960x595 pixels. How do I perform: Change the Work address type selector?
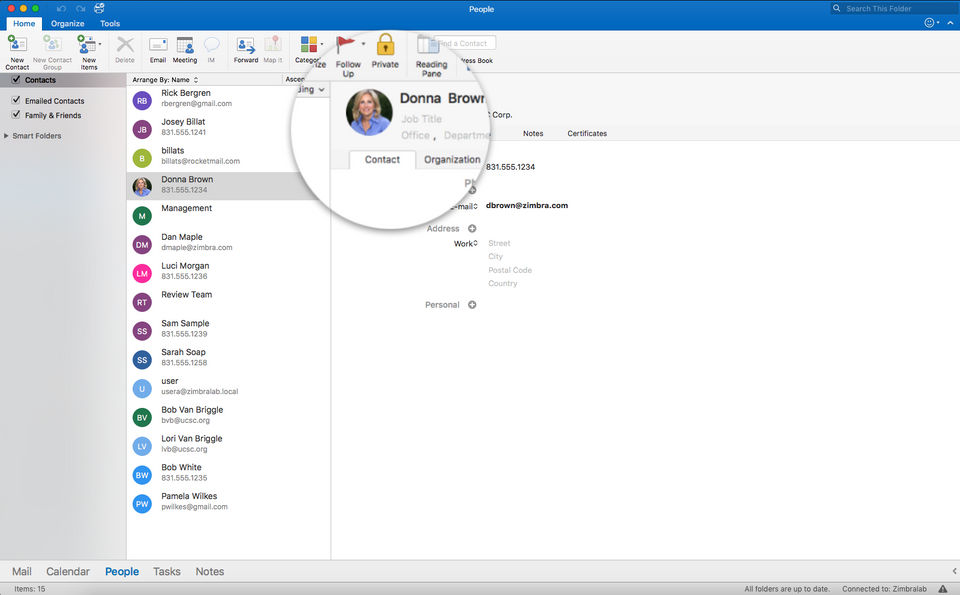465,244
